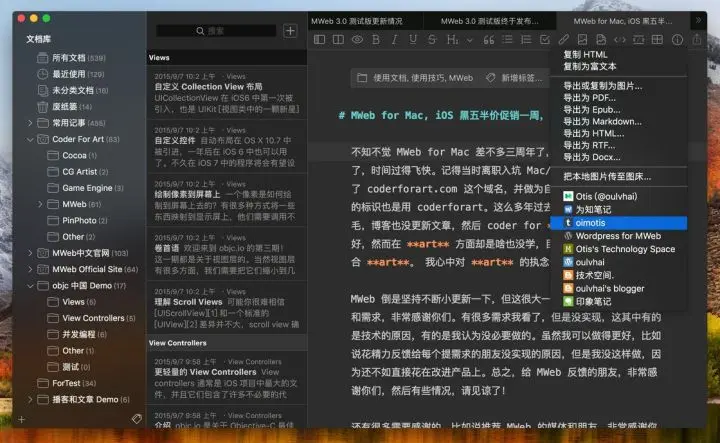Choose 导出为 Docx menu item
This screenshot has width=720, height=443.
[x=619, y=157]
